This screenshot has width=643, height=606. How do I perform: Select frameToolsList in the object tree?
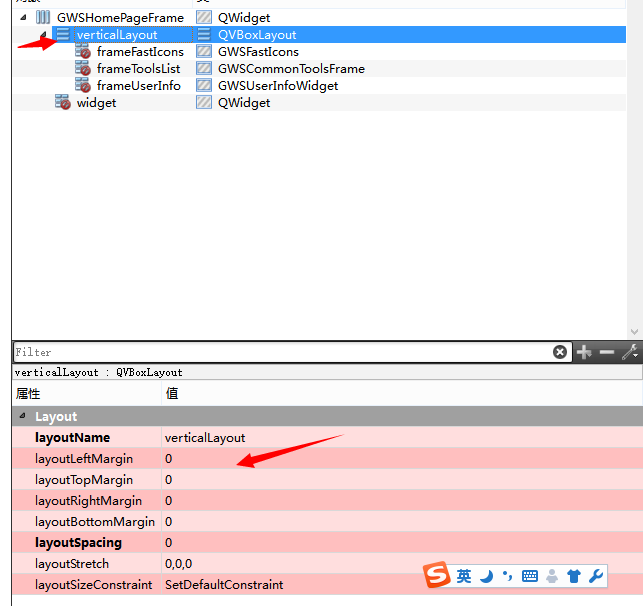pos(138,69)
